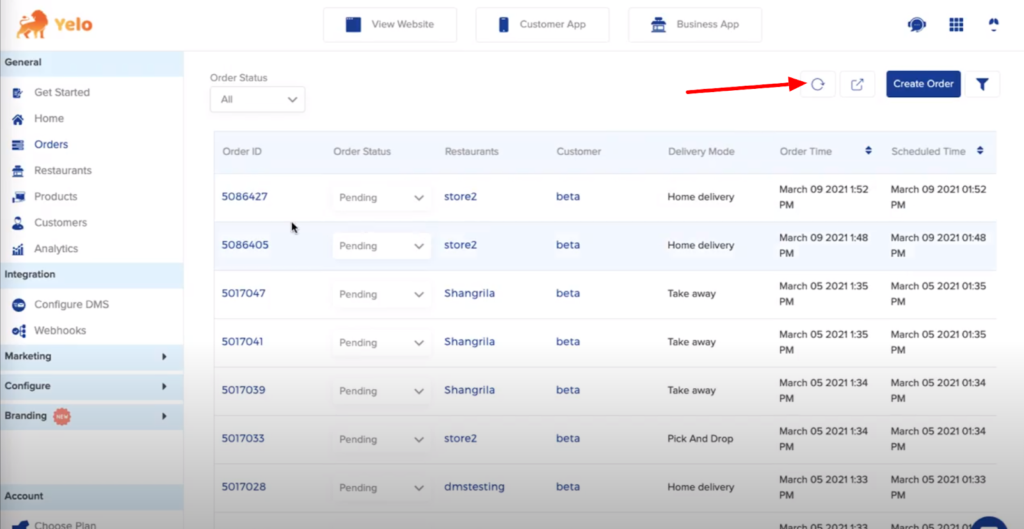Open Restaurants in the sidebar
Screen dimensions: 1024x529
(x=63, y=170)
